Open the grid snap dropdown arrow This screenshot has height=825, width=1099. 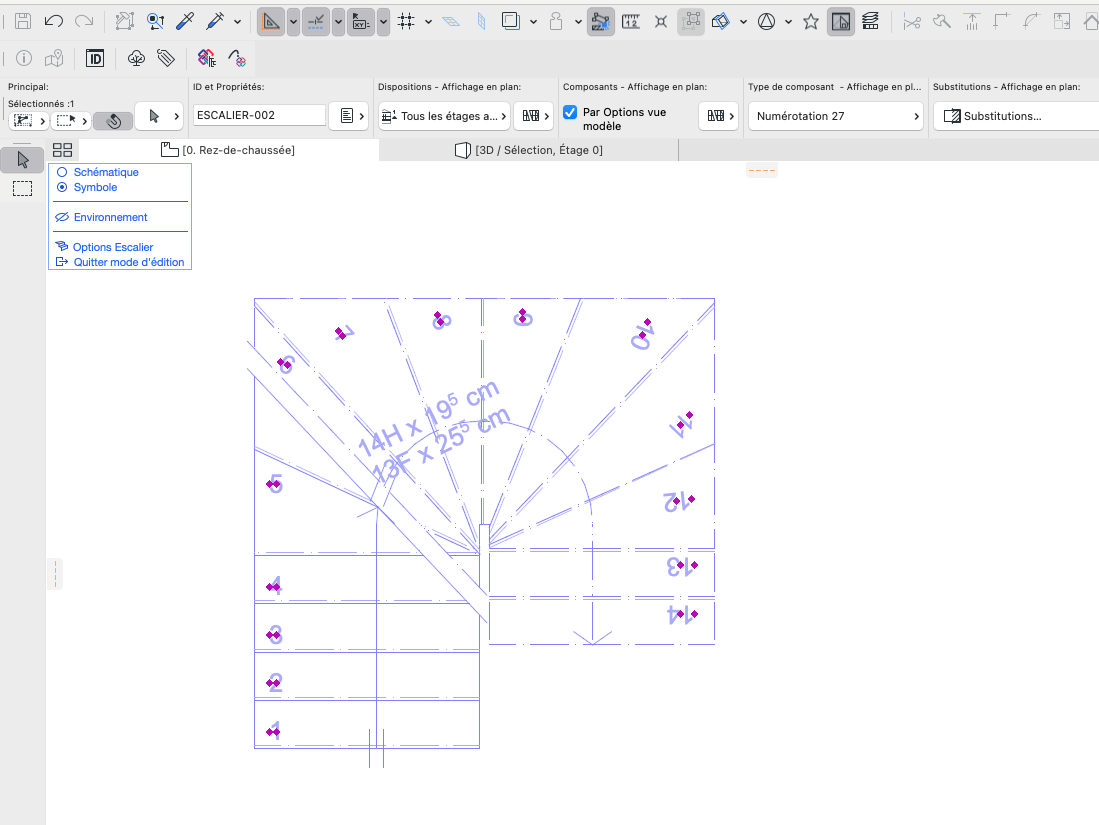pos(428,22)
